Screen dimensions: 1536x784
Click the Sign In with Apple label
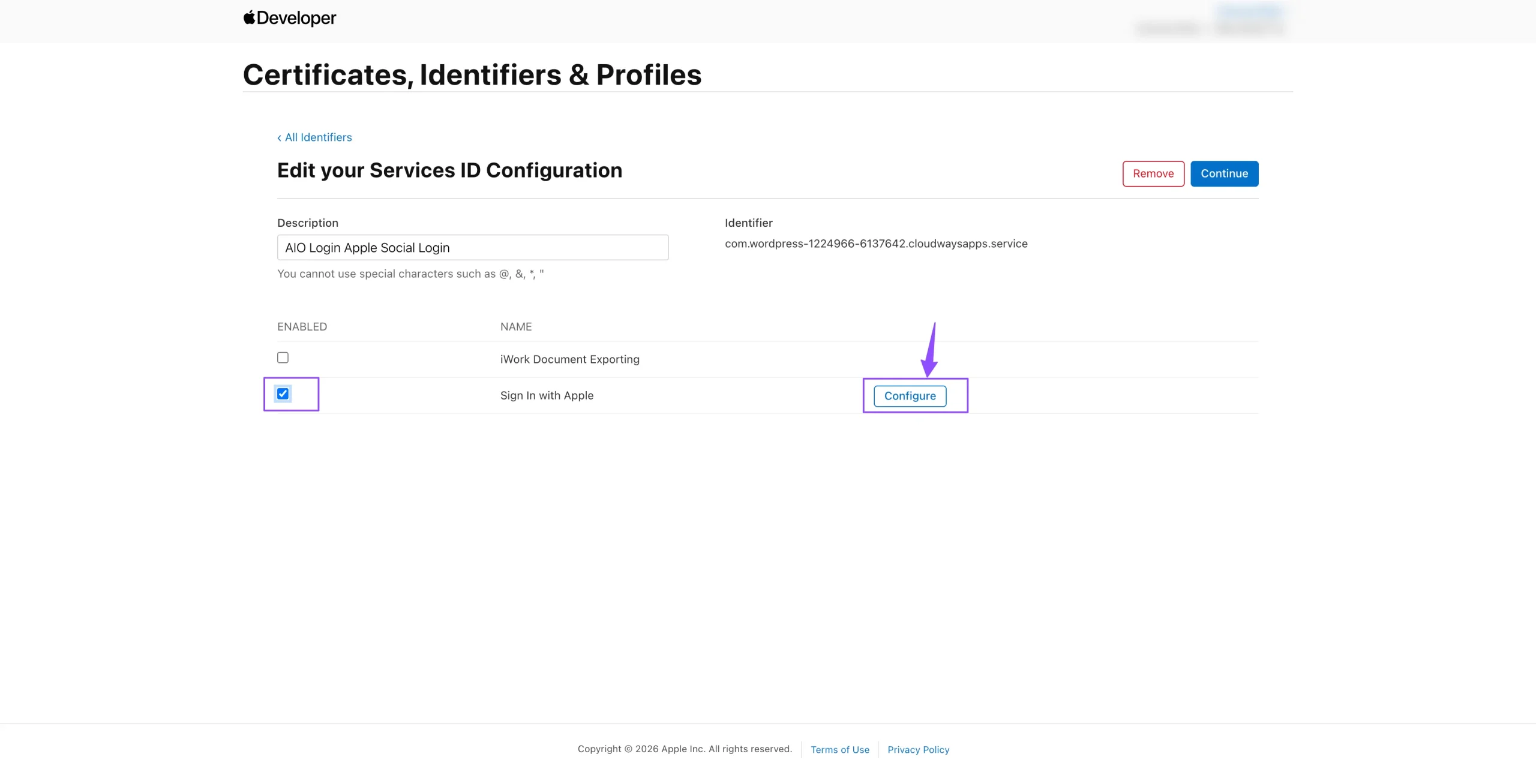[547, 395]
